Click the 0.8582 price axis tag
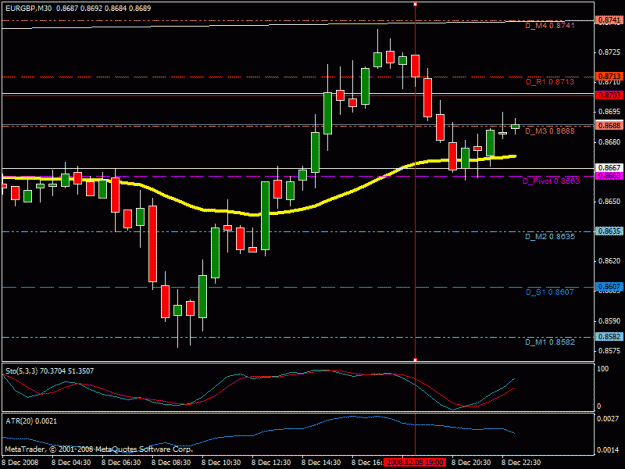 (x=609, y=337)
